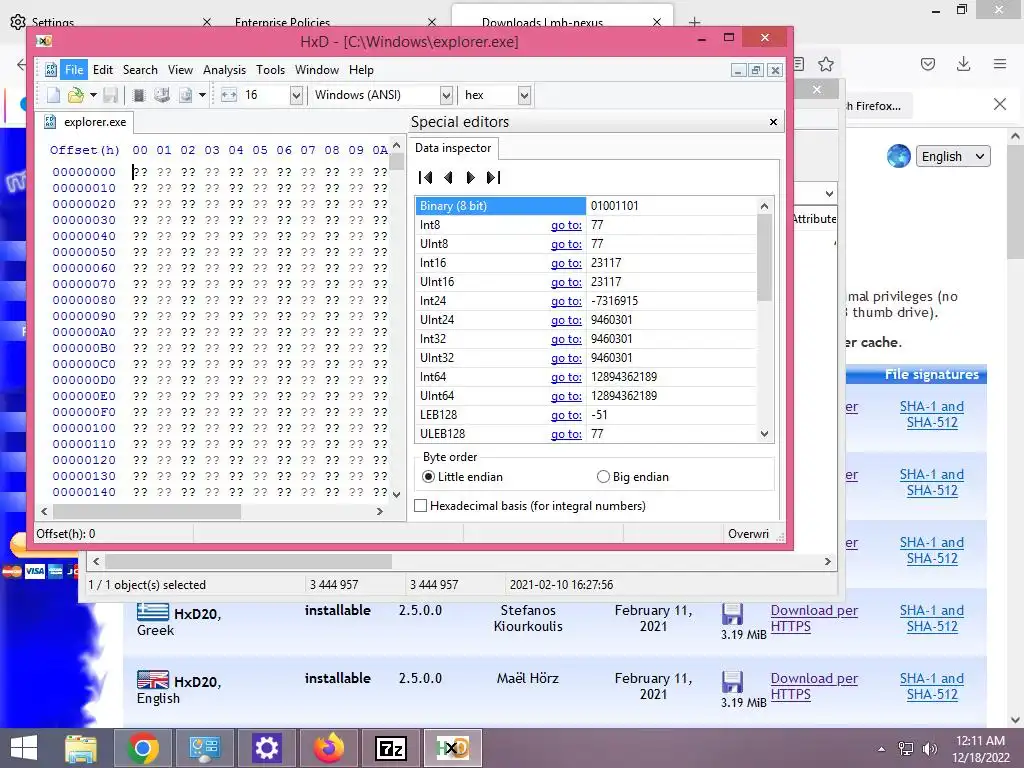Click the Open main memory chip icon
Viewport: 1024px width, 768px height.
pos(138,95)
